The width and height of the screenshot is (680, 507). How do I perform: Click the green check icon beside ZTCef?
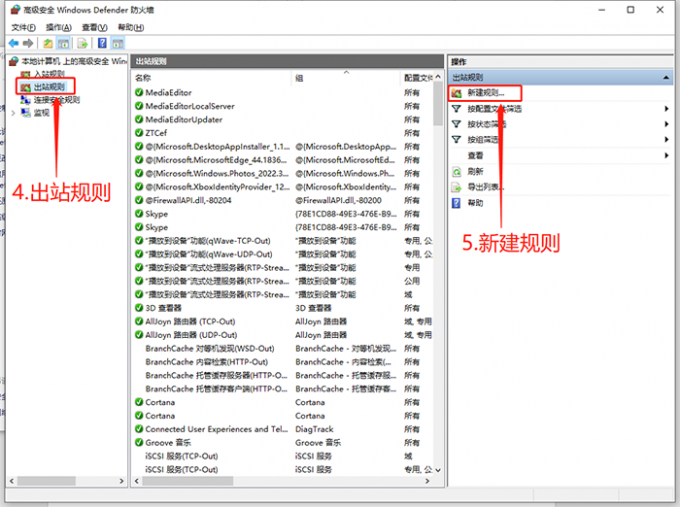click(x=139, y=133)
